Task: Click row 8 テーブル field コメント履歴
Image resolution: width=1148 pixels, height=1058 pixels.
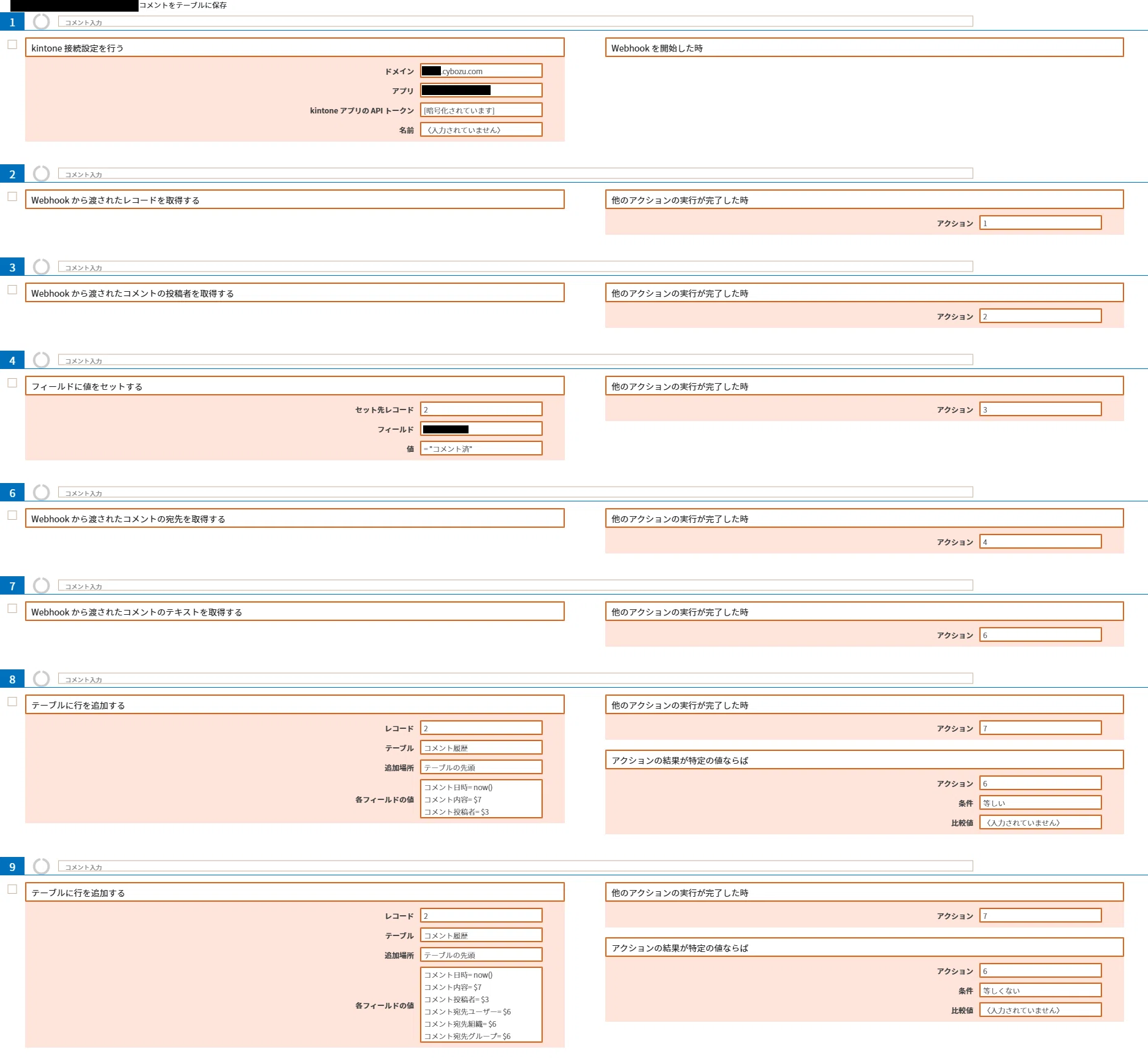Action: coord(481,748)
